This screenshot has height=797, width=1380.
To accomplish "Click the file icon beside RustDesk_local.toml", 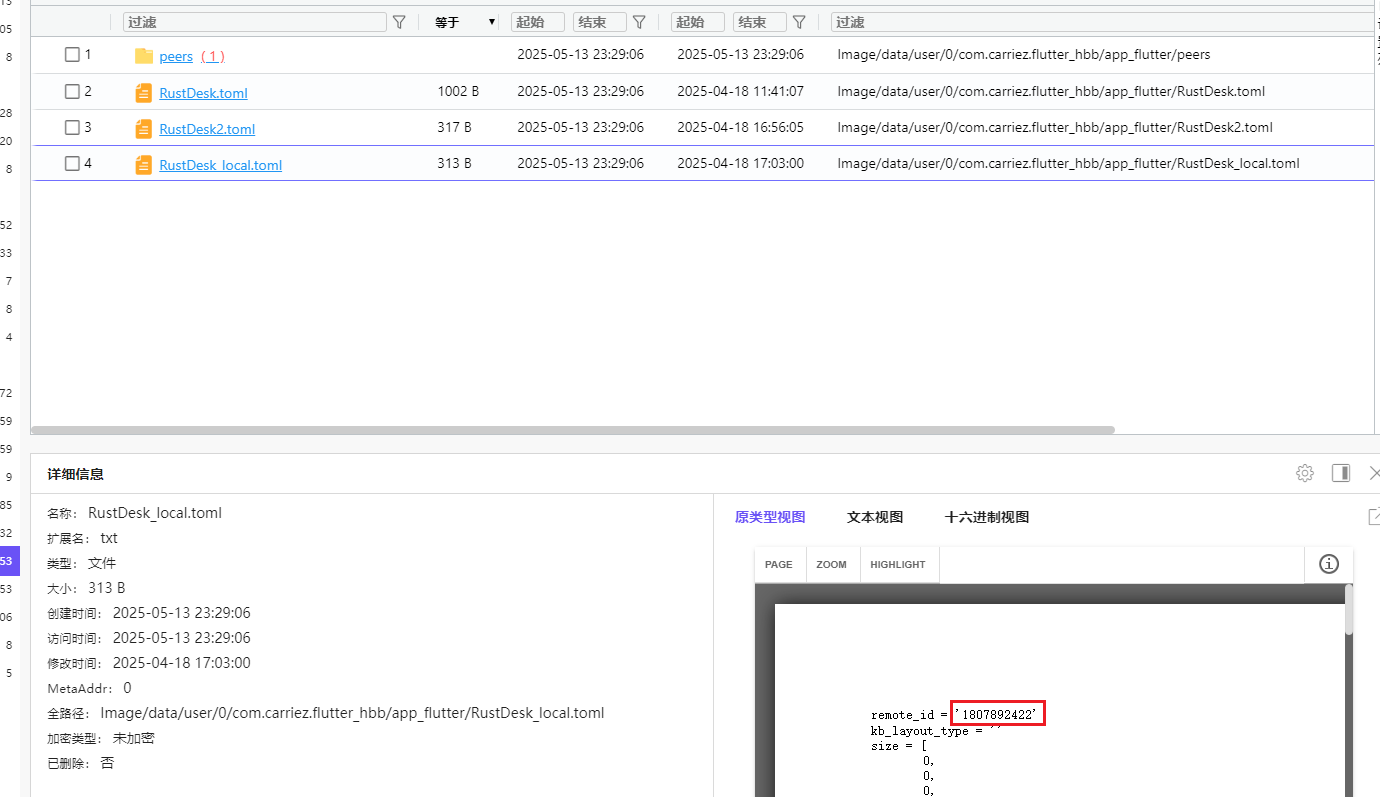I will [x=144, y=165].
